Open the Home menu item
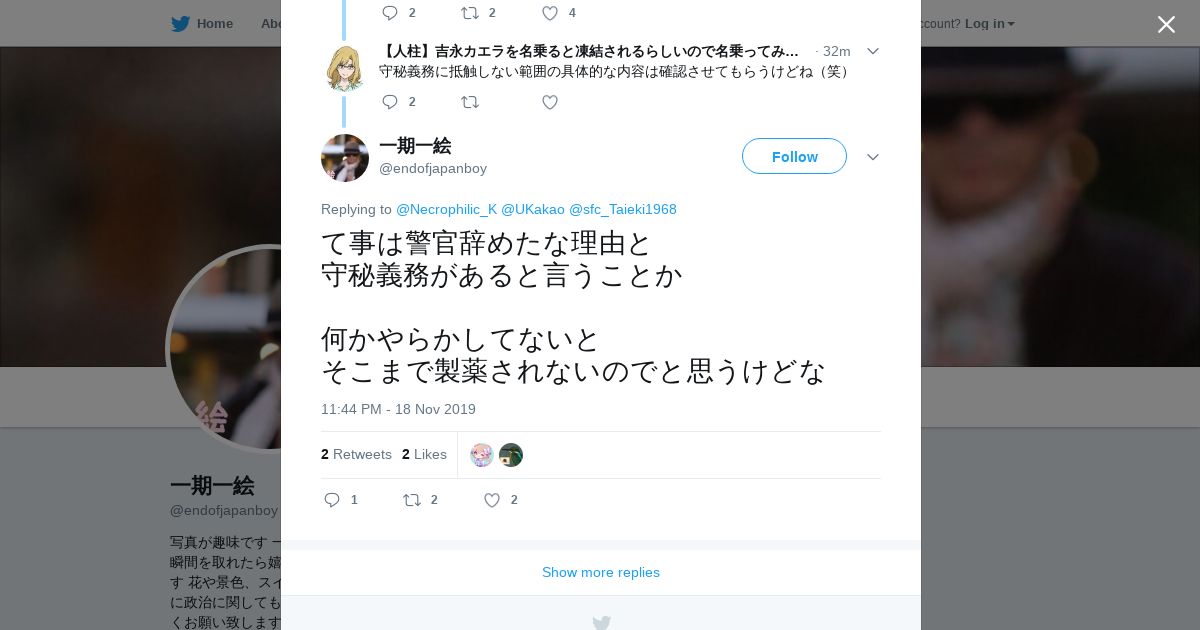This screenshot has width=1200, height=630. coord(214,23)
